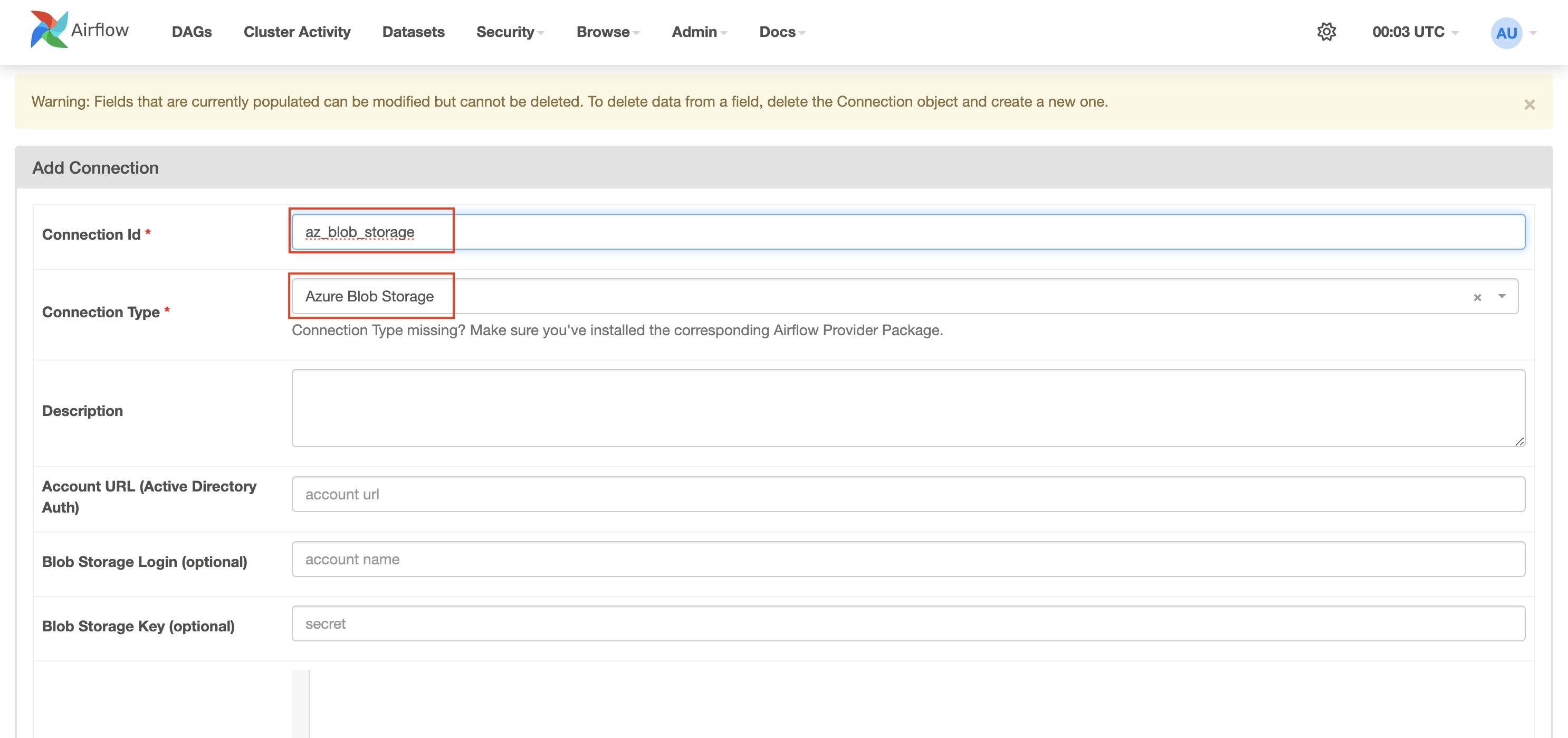Click the warning message text about populated fields
The height and width of the screenshot is (738, 1568).
[x=570, y=102]
